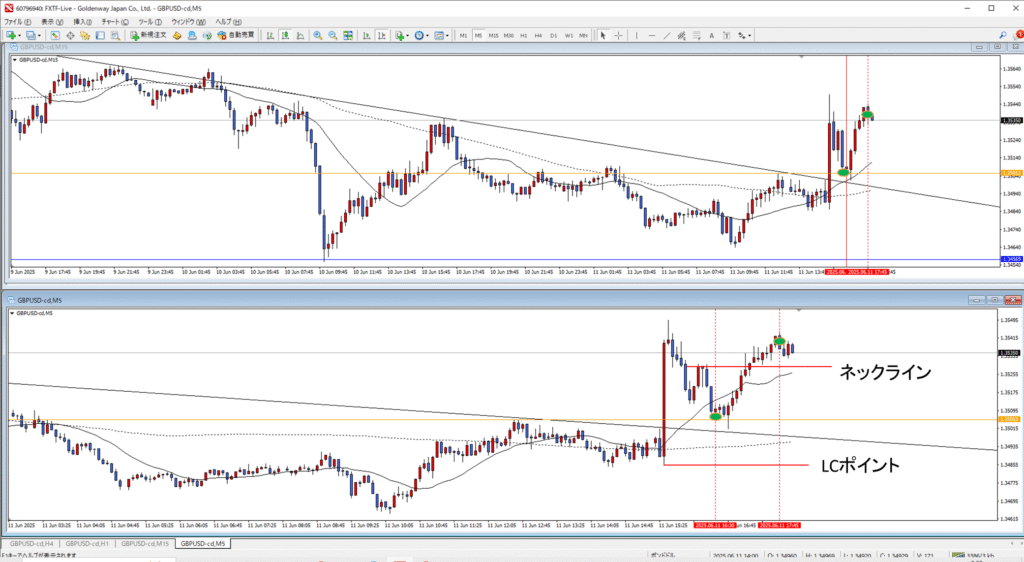Screen dimensions: 1024x562
Task: Select the Text Label tool
Action: [x=726, y=35]
